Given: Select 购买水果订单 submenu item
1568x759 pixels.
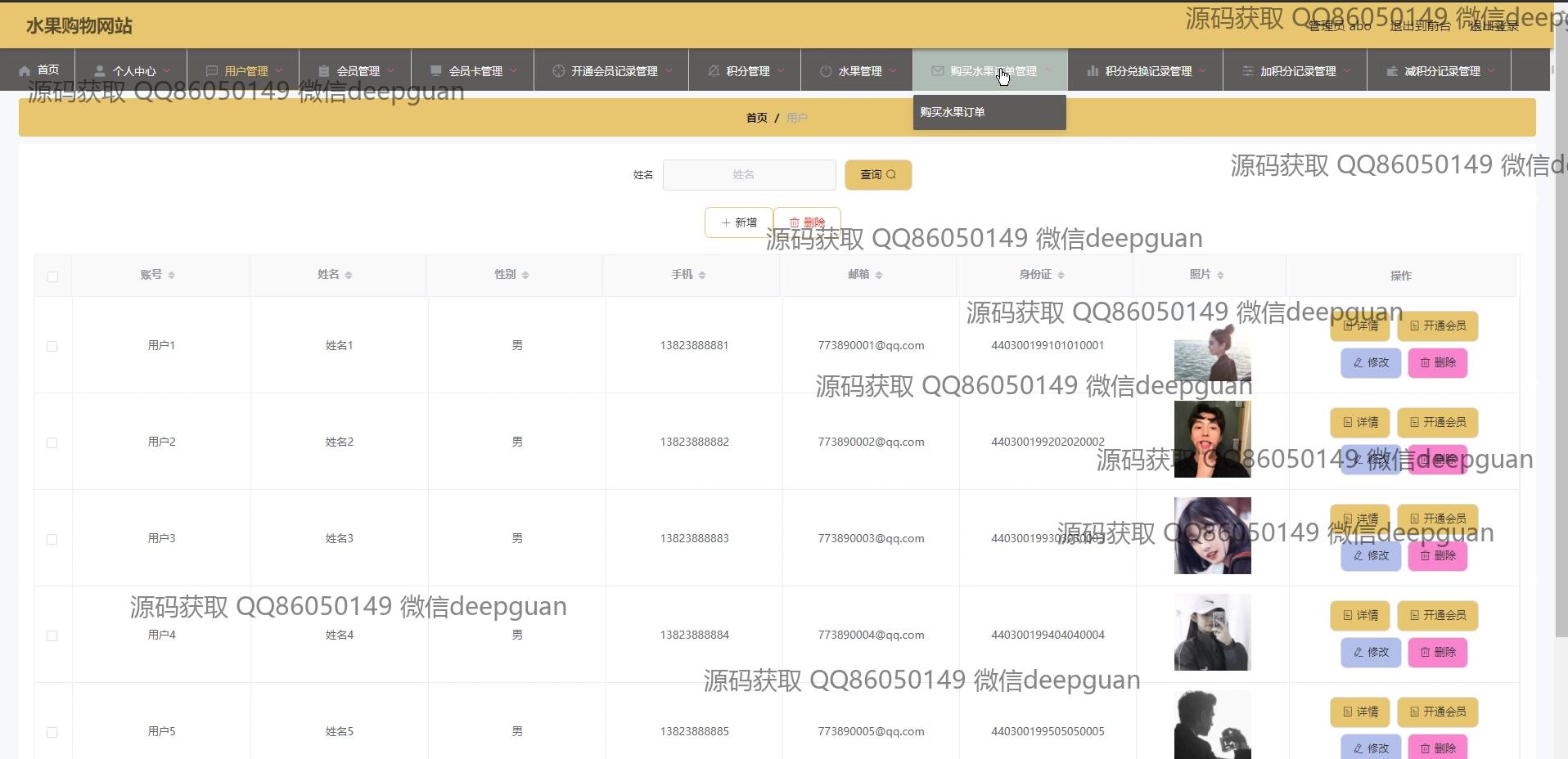Looking at the screenshot, I should (x=953, y=112).
